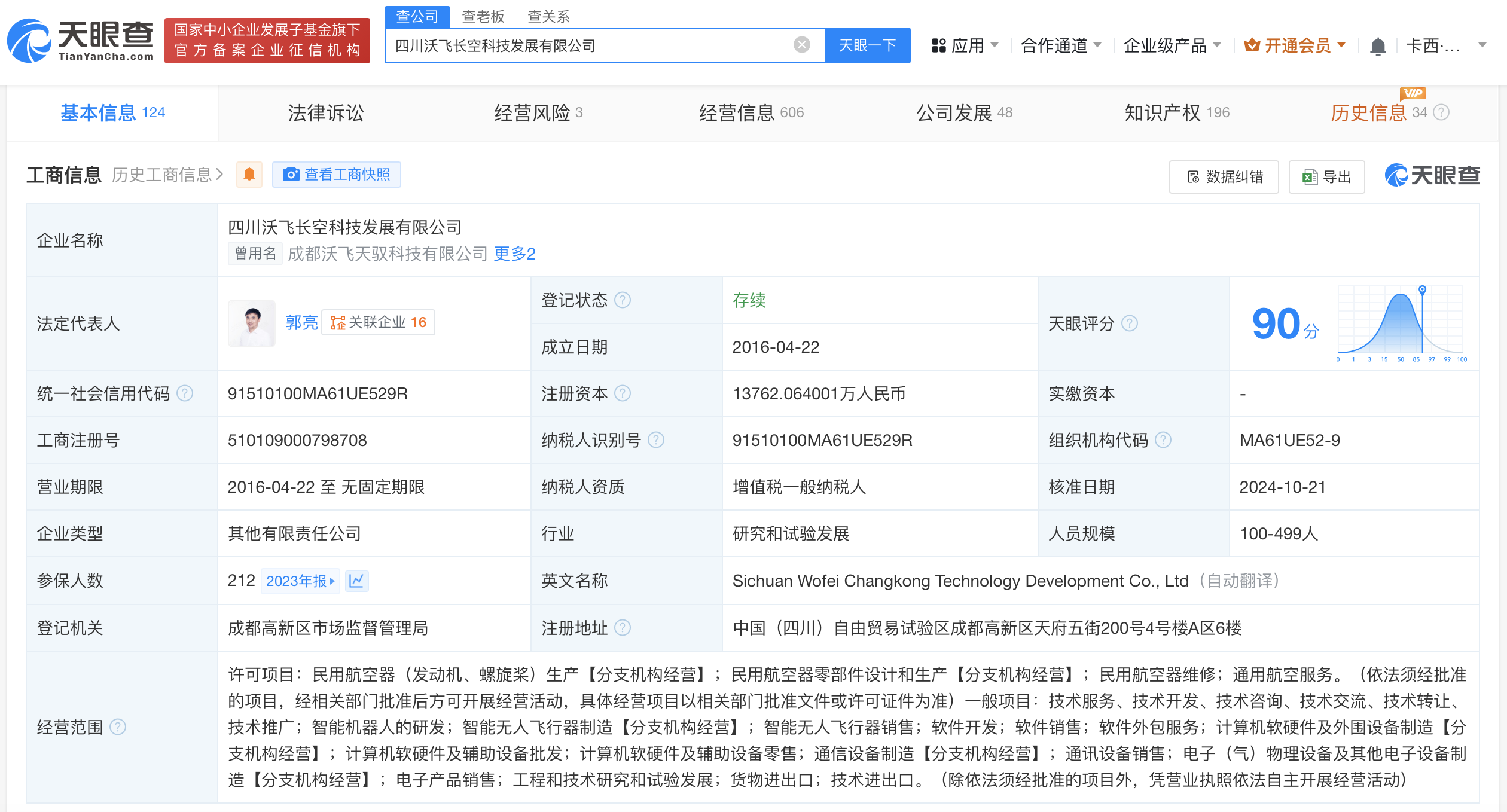The width and height of the screenshot is (1507, 812).
Task: Click question icon next to 经营范围
Action: pos(118,727)
